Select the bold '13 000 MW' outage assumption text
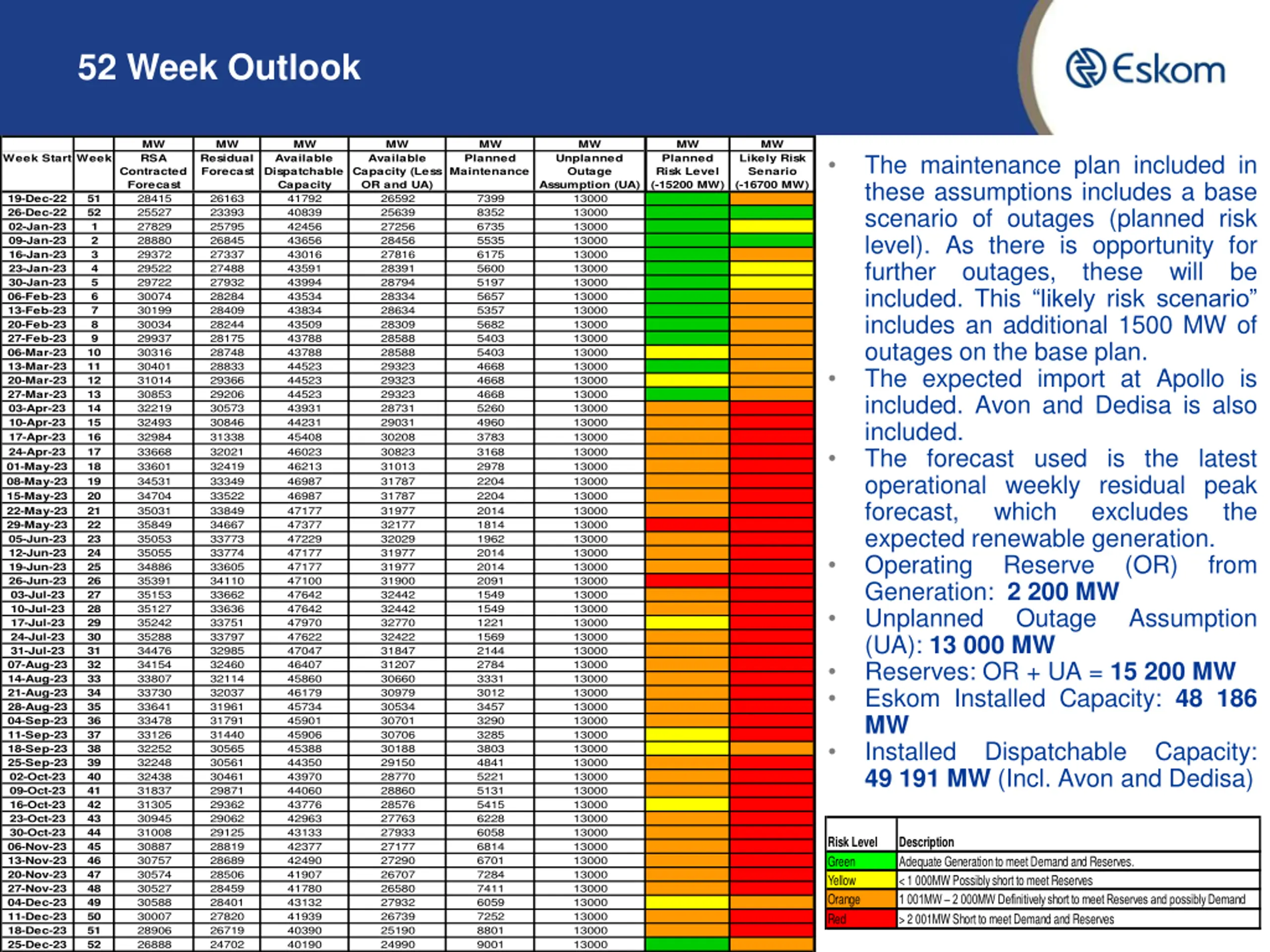 point(992,645)
